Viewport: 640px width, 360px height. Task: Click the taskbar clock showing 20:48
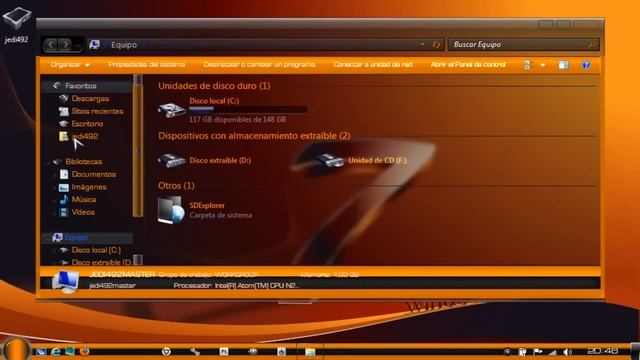(602, 351)
